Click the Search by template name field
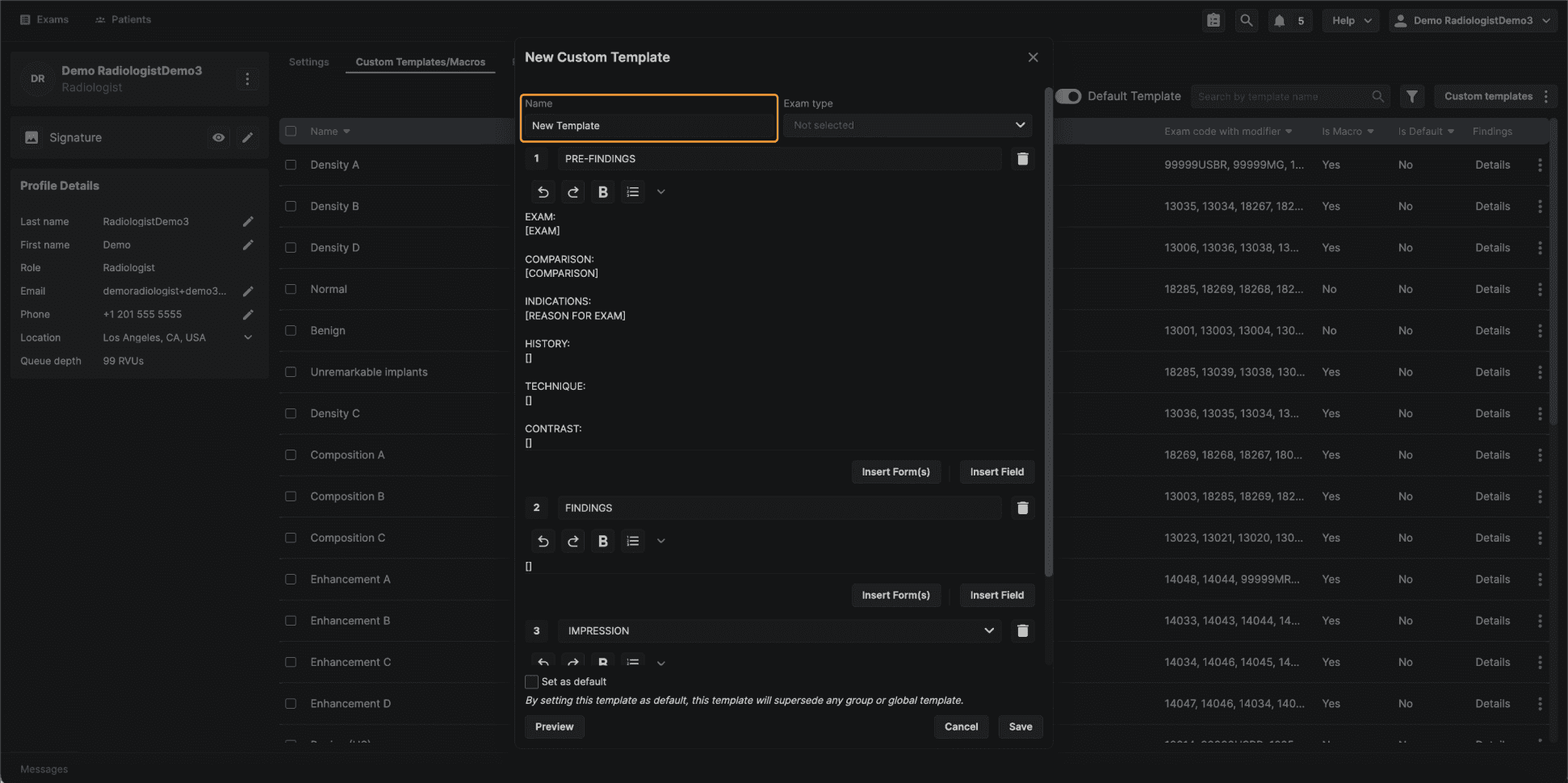This screenshot has width=1568, height=783. coord(1289,96)
